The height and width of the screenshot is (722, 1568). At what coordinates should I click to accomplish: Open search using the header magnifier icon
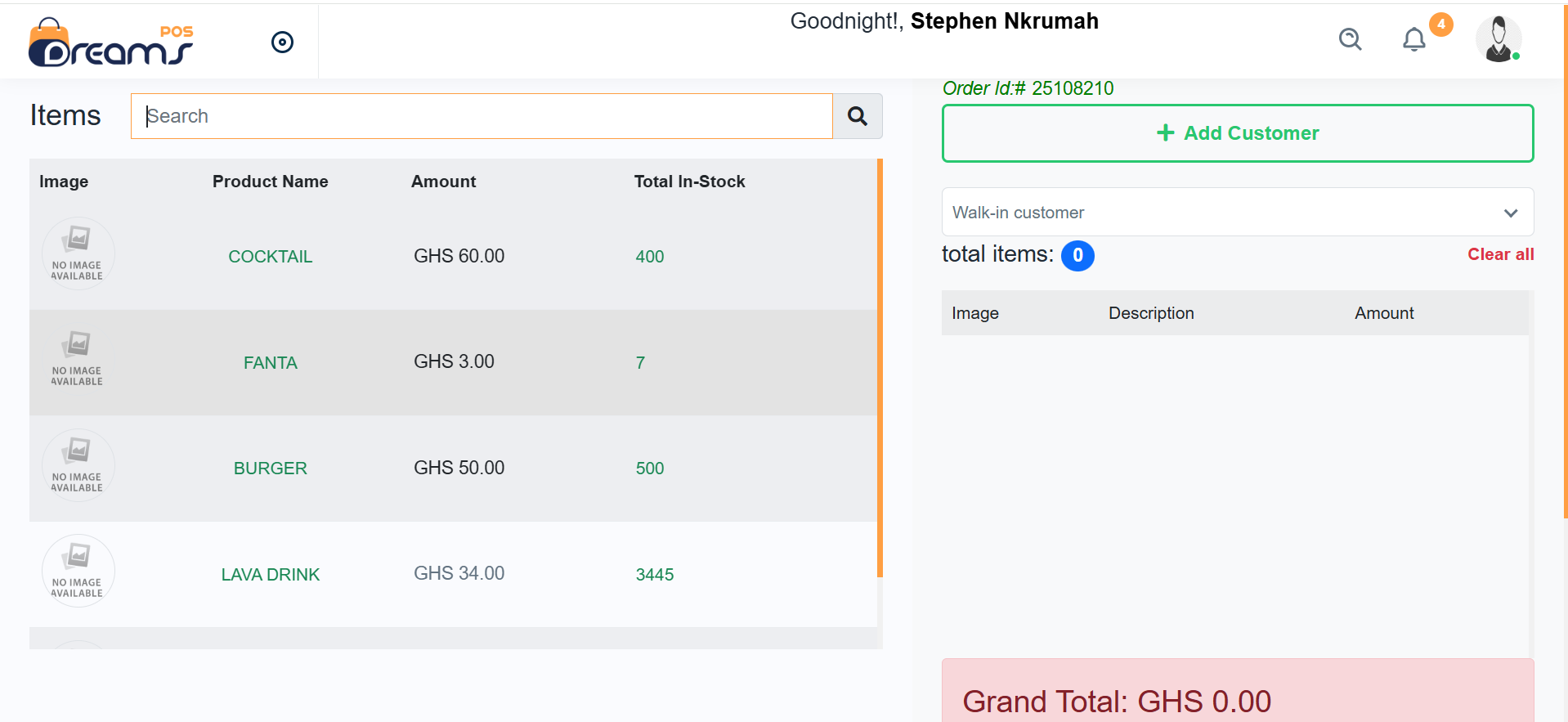[1350, 39]
